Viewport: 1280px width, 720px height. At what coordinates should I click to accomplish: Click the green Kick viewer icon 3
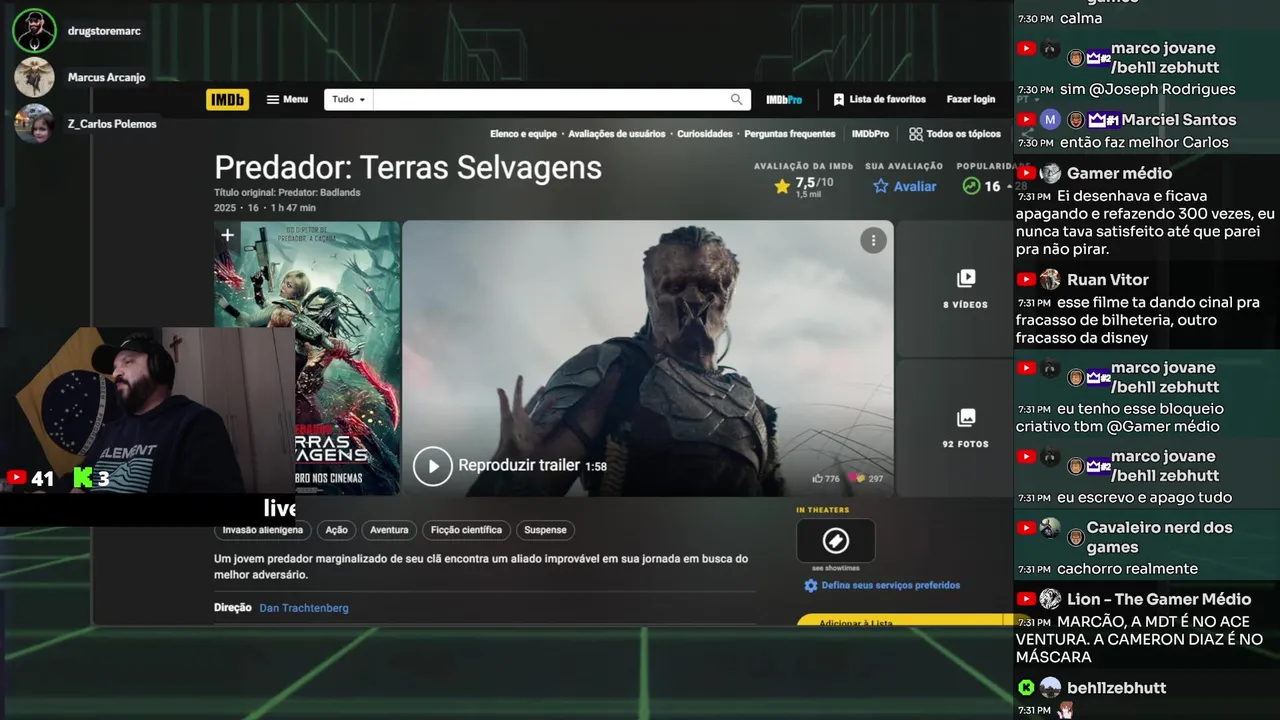83,478
